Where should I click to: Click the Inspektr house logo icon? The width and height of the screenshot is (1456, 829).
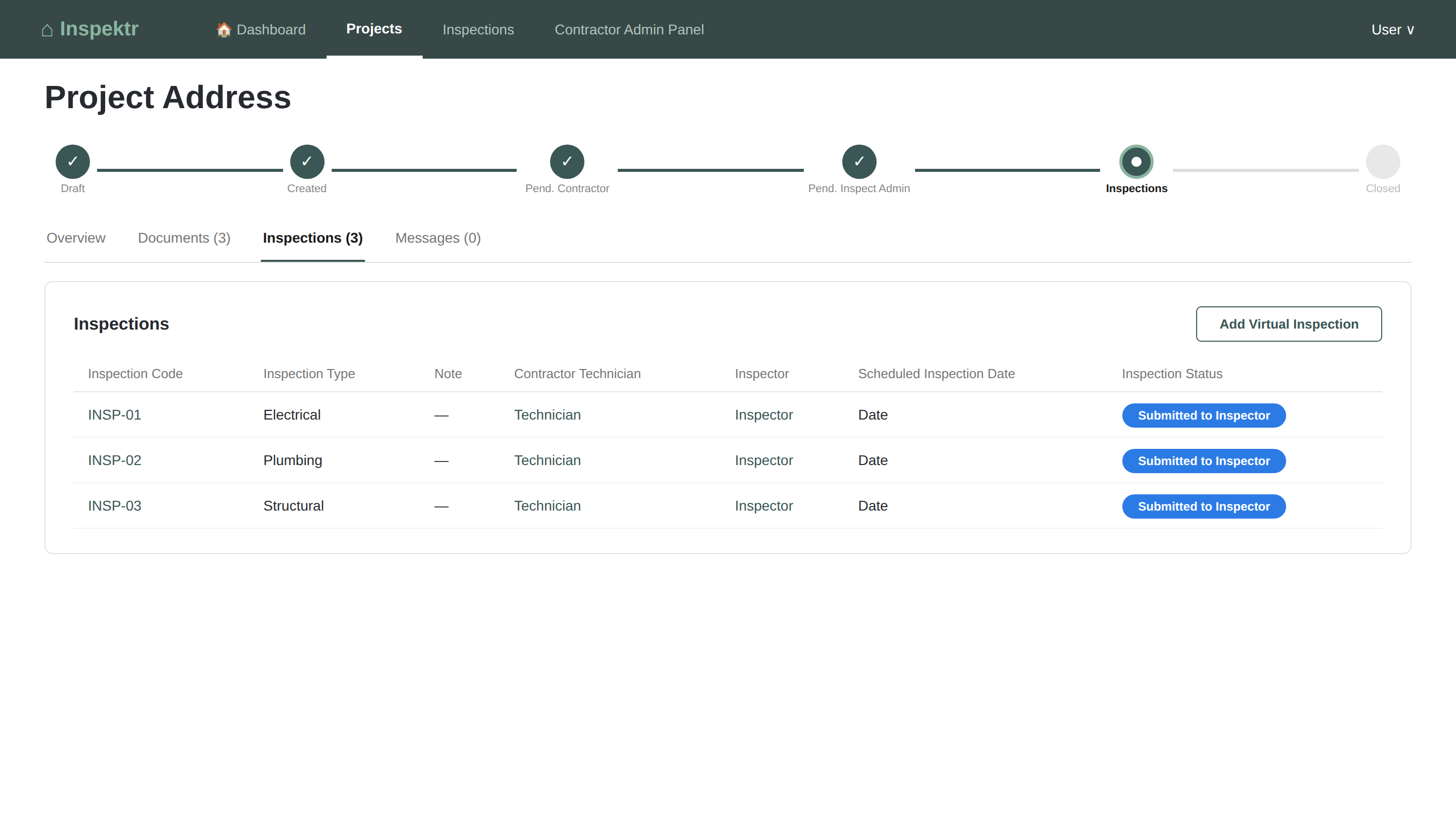[x=47, y=30]
